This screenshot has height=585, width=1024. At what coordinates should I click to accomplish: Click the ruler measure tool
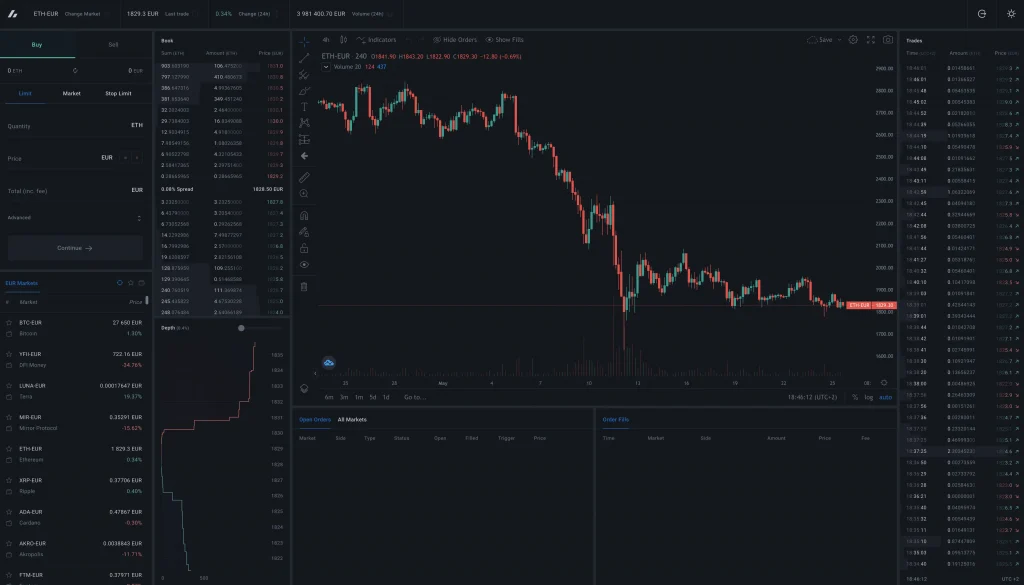tap(304, 177)
